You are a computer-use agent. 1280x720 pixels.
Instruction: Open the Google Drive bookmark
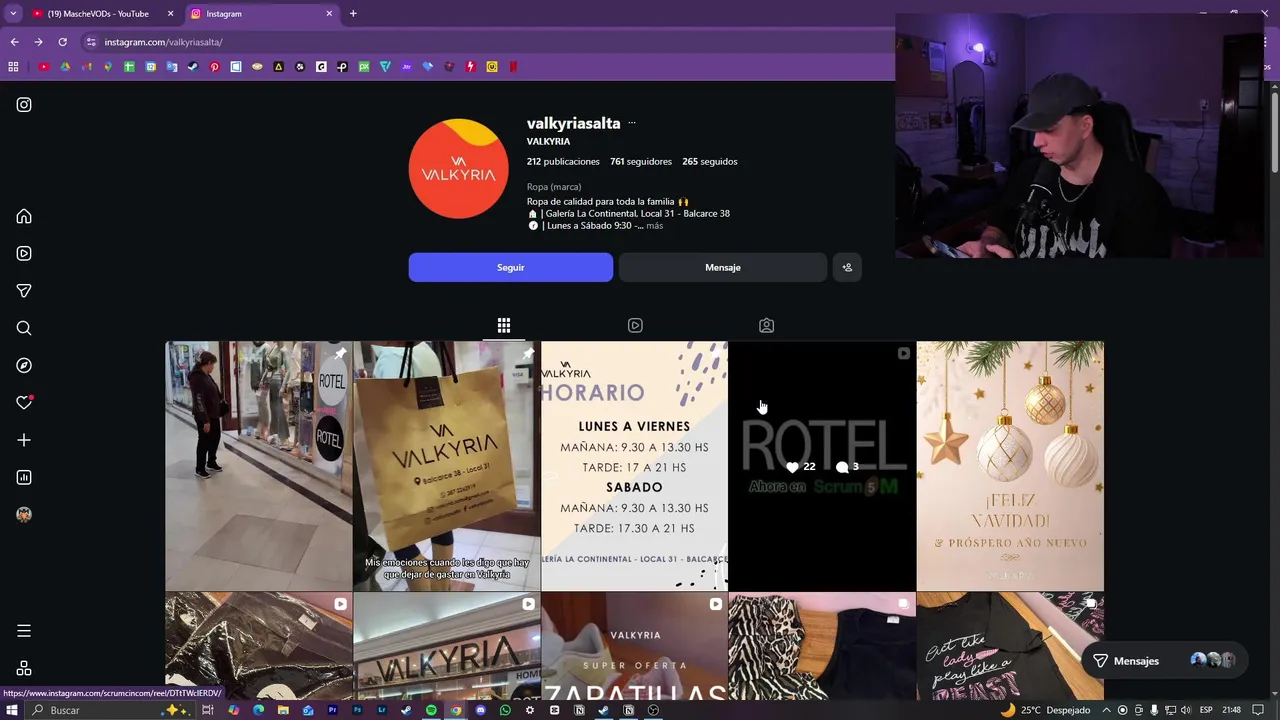coord(65,67)
